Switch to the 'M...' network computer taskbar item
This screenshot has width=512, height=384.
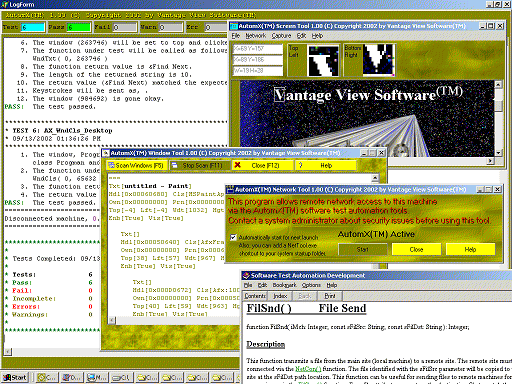point(96,377)
